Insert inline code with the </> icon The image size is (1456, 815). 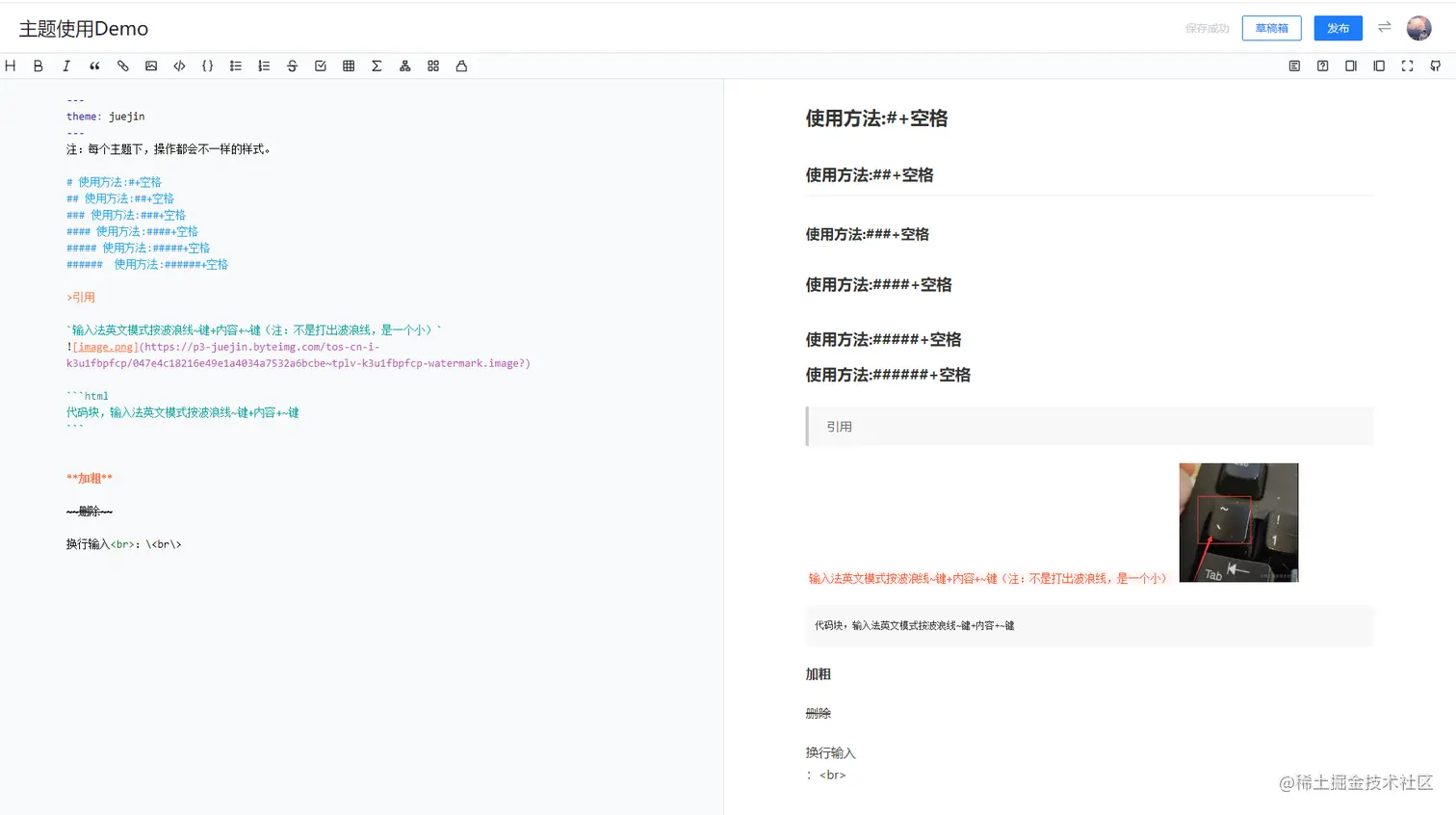click(x=179, y=66)
